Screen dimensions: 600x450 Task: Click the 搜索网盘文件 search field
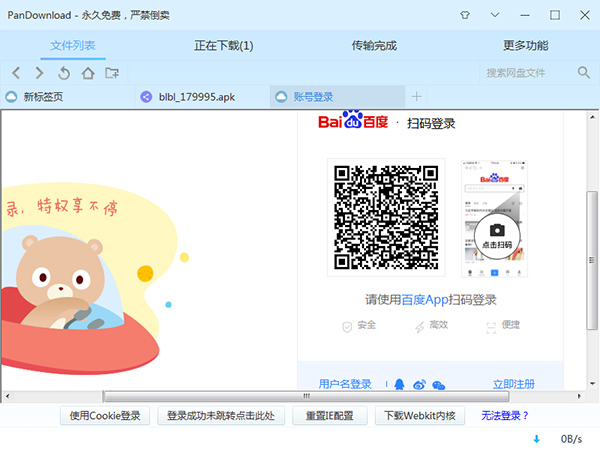pyautogui.click(x=528, y=73)
